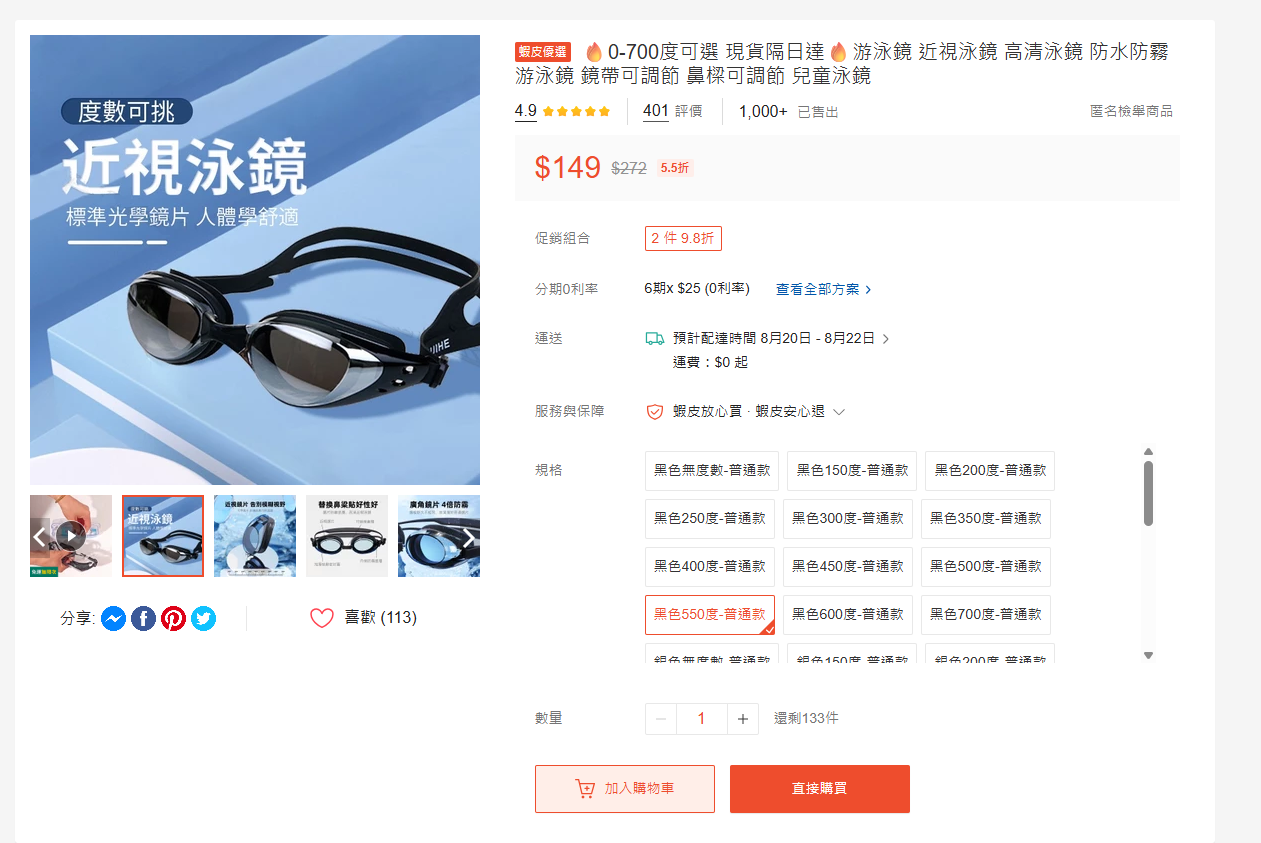Click the 直接購買 buy now button
1261x843 pixels.
coord(820,789)
